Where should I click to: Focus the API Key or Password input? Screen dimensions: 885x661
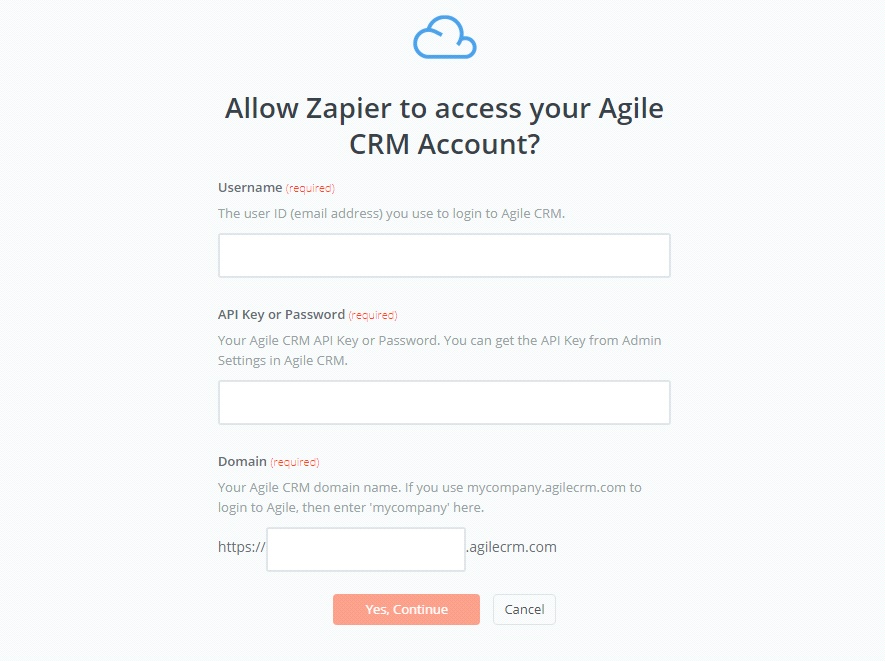[x=444, y=402]
